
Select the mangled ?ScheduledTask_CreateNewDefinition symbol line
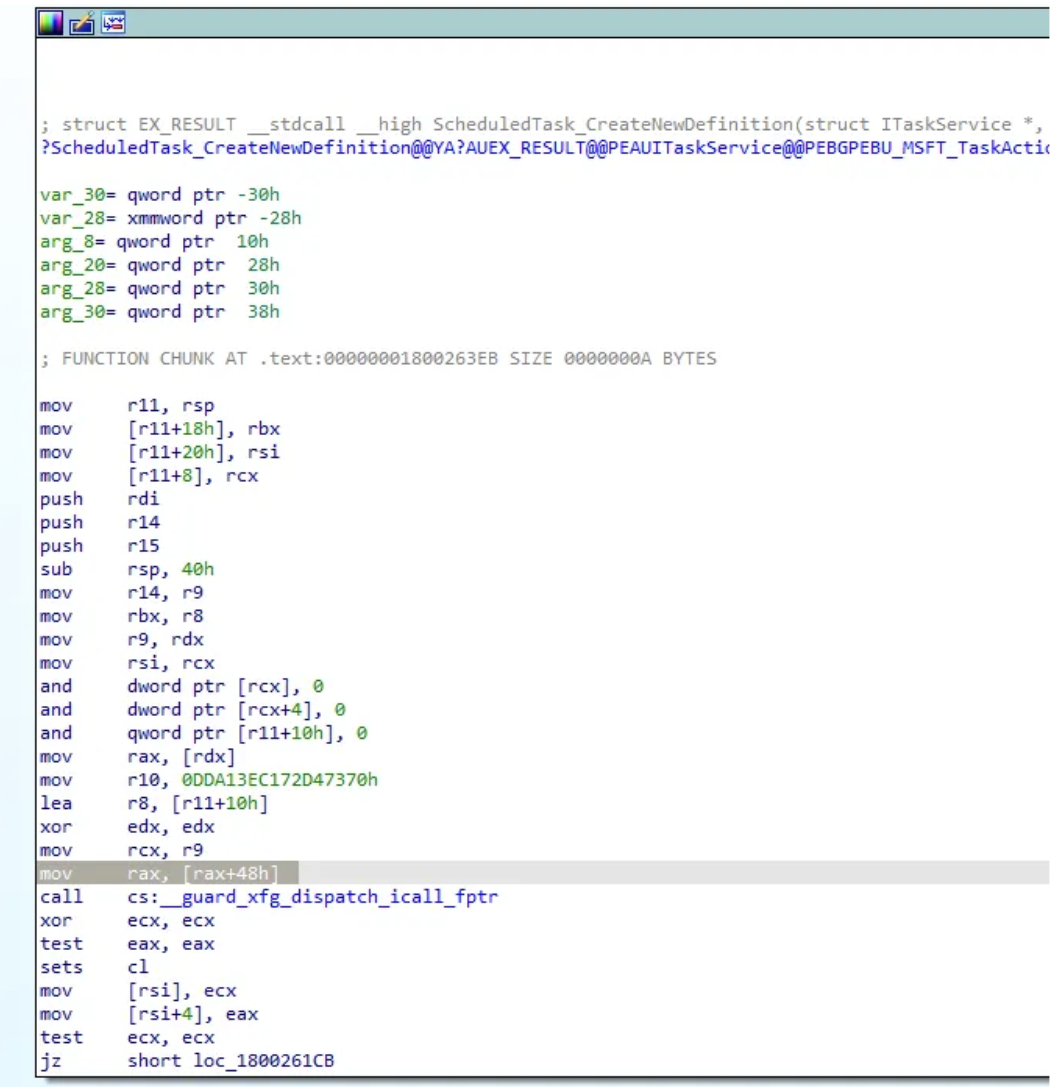pyautogui.click(x=540, y=148)
